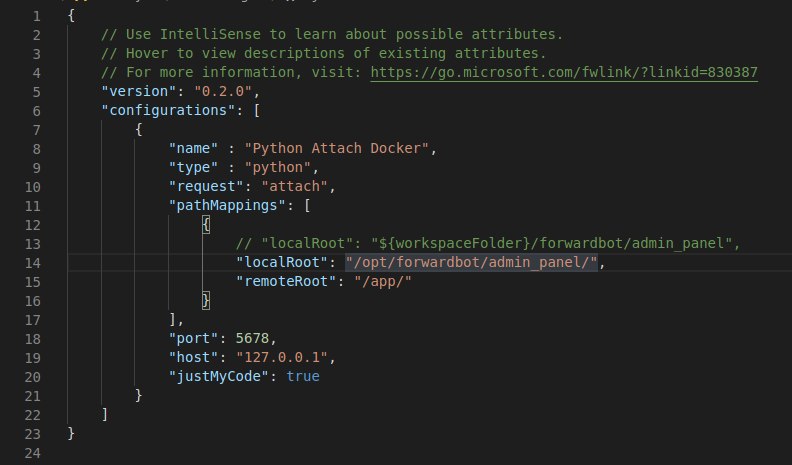Click line number 14 in the gutter
This screenshot has height=465, width=792.
click(33, 263)
